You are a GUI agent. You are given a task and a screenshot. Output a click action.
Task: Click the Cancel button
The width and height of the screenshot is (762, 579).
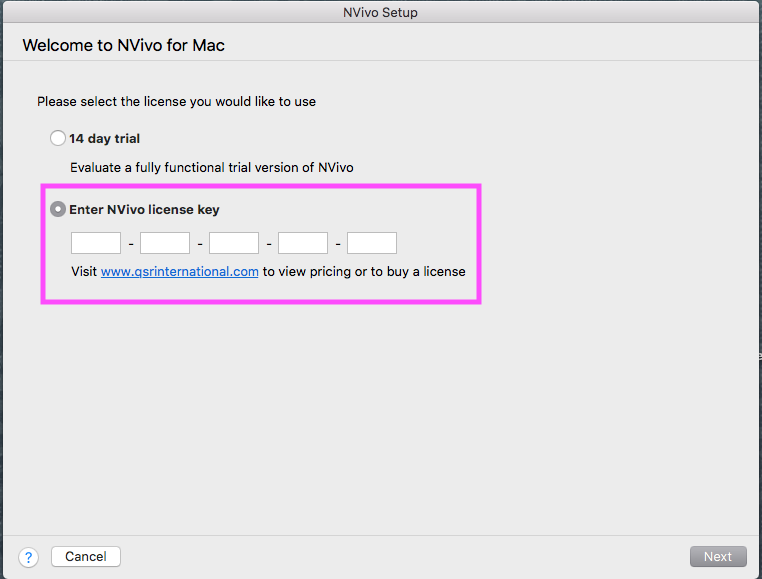pos(86,556)
